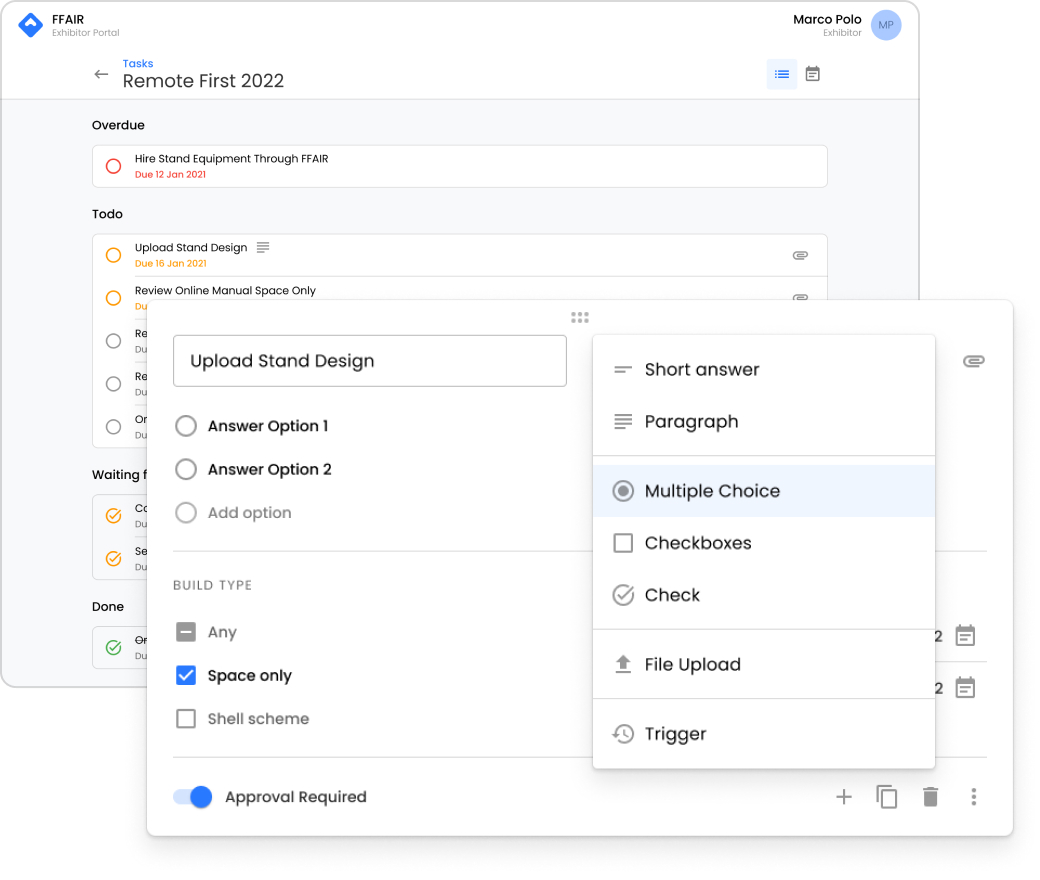The height and width of the screenshot is (880, 1040).
Task: Click the attachment paperclip in task editor
Action: [973, 361]
